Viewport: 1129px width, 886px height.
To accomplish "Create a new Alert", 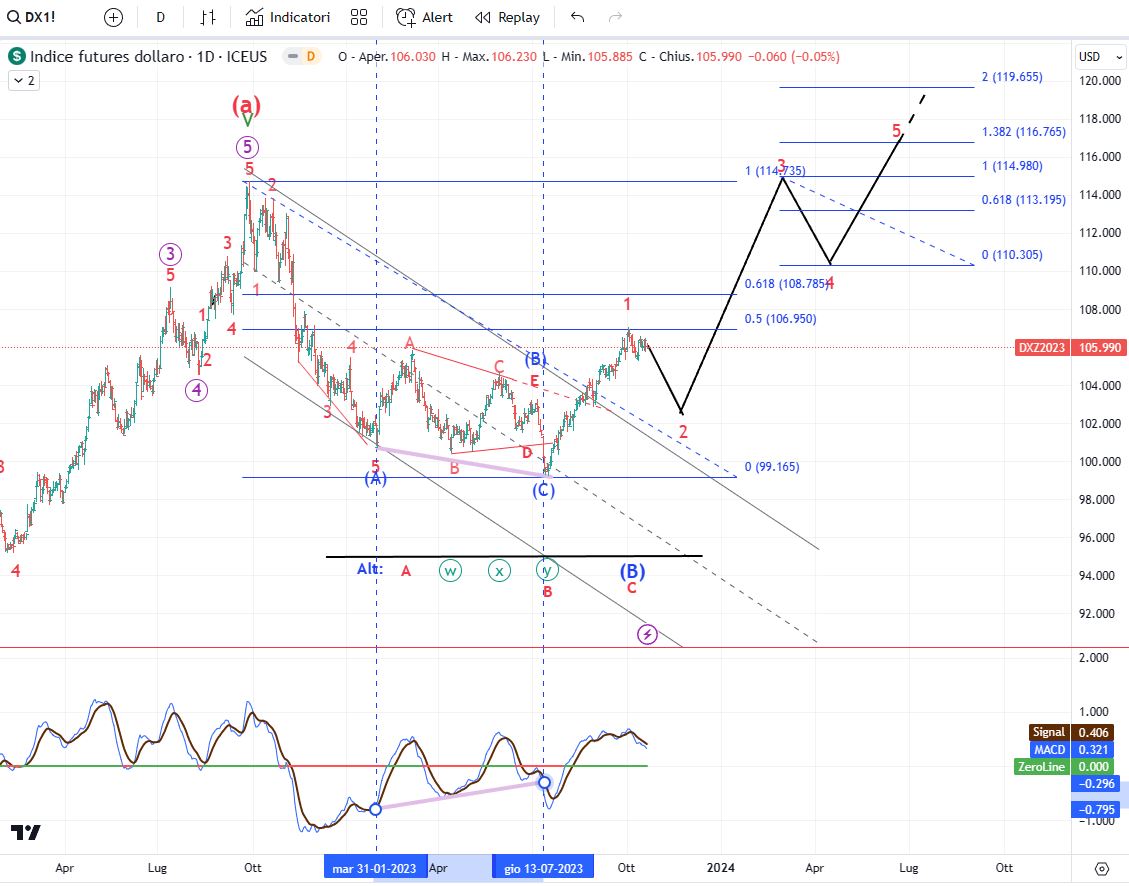I will [x=424, y=17].
